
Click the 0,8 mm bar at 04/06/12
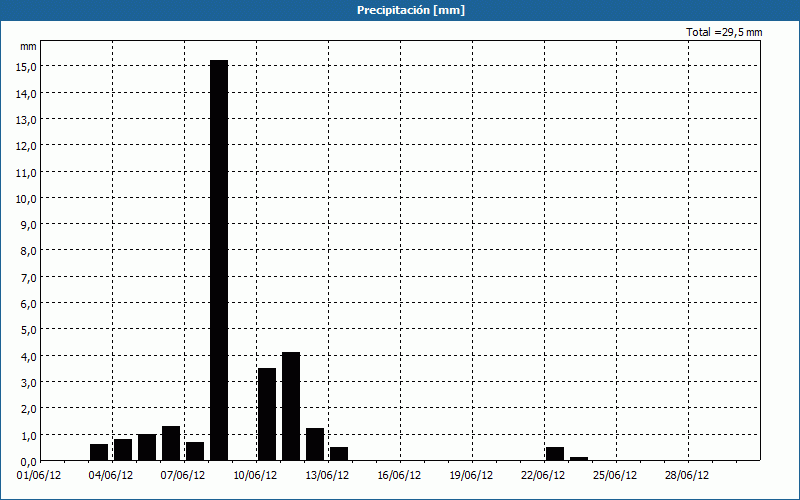click(123, 449)
